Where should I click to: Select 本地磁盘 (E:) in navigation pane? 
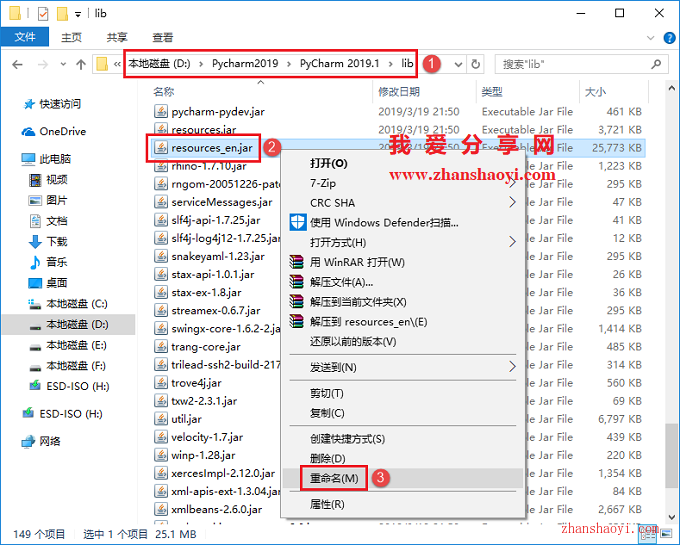click(x=76, y=346)
